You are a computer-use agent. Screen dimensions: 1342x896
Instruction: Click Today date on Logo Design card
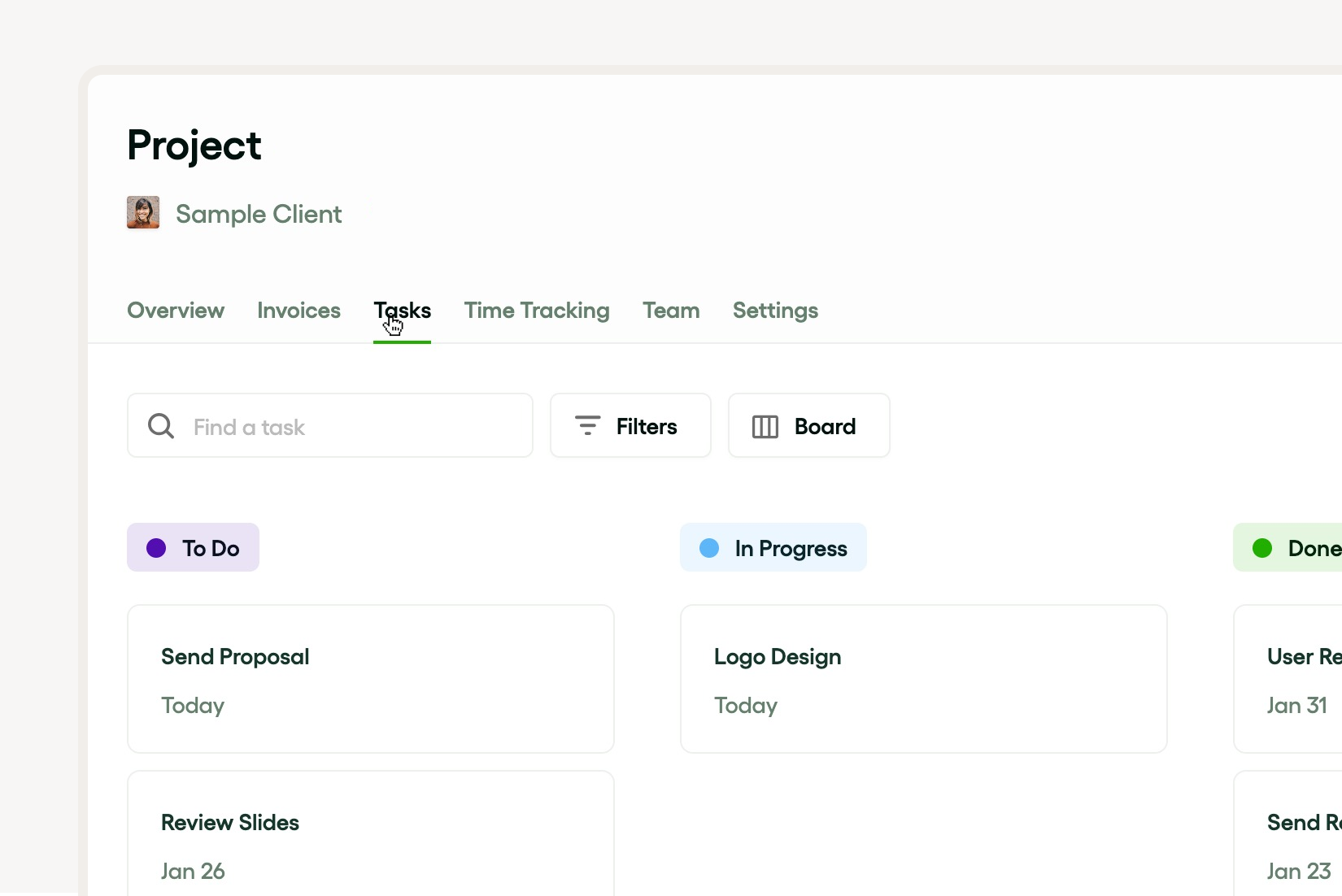(x=746, y=706)
